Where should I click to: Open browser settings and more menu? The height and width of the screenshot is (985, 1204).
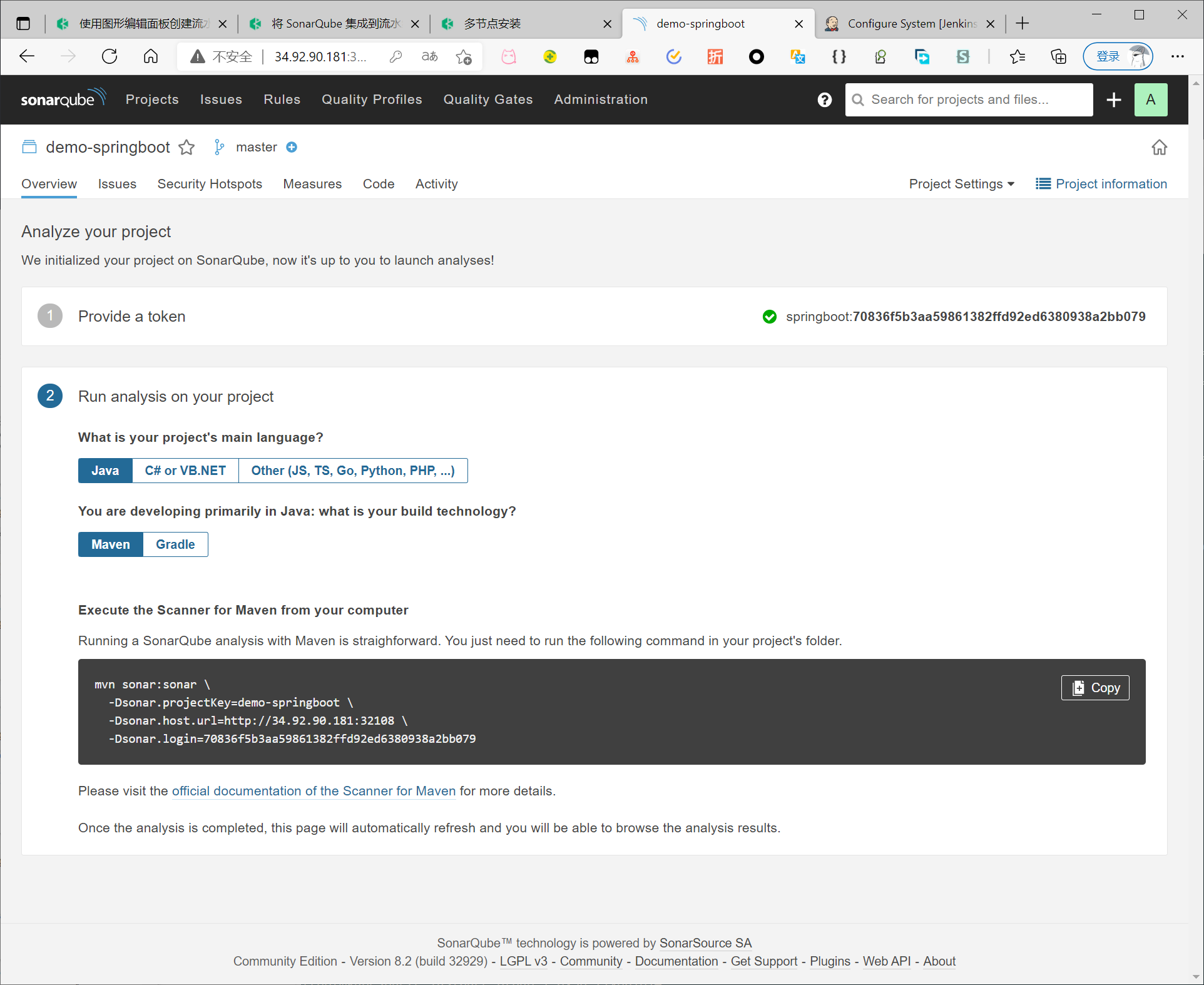[x=1177, y=57]
